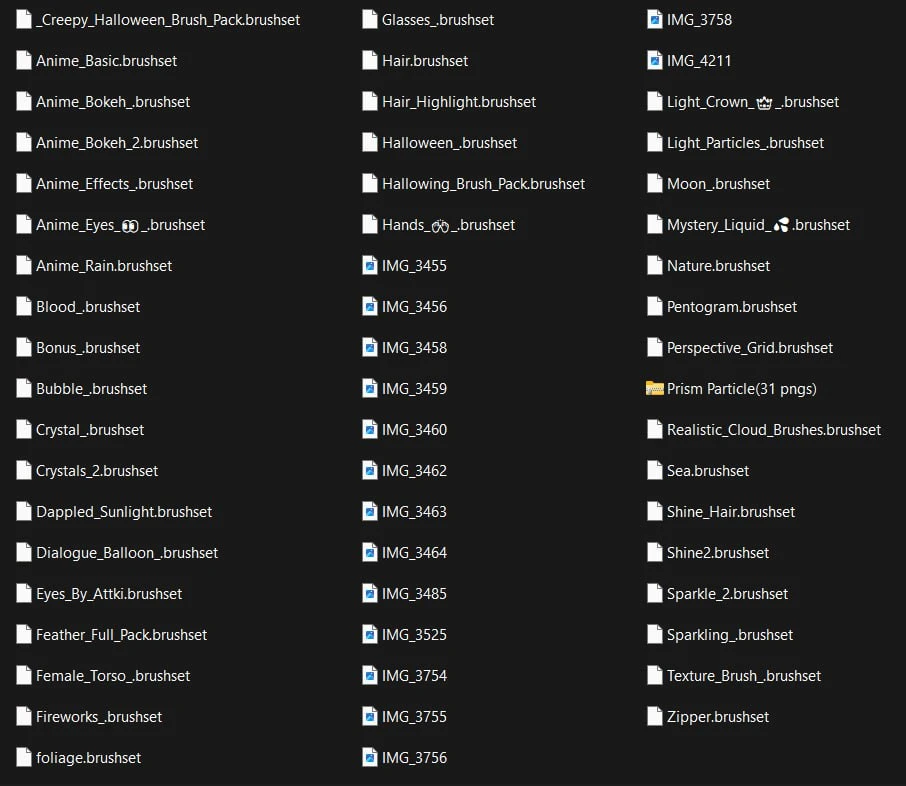Click the IMG_4211 image file icon
The height and width of the screenshot is (786, 906).
pyautogui.click(x=655, y=61)
